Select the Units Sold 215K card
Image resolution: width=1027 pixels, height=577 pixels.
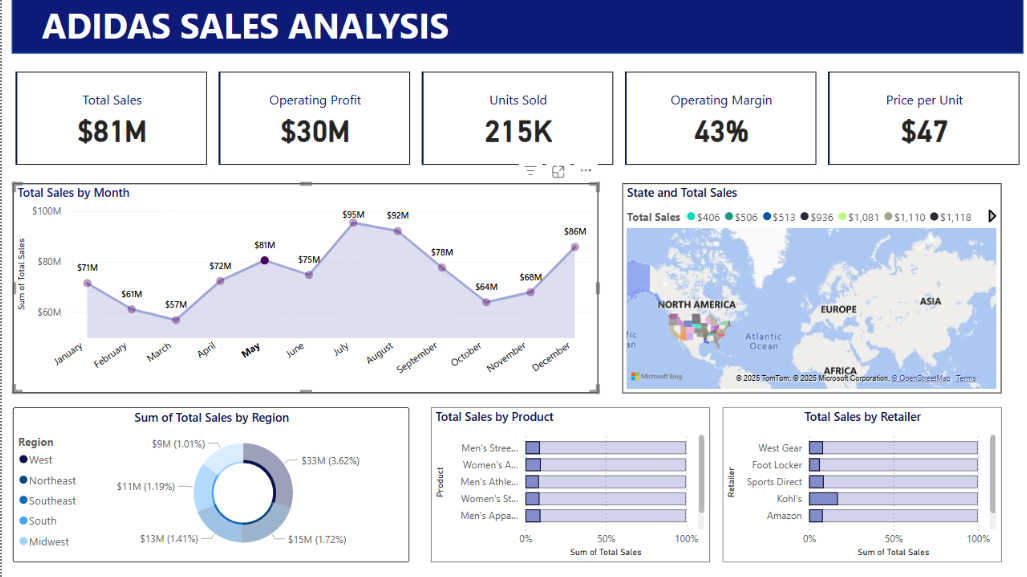[517, 119]
